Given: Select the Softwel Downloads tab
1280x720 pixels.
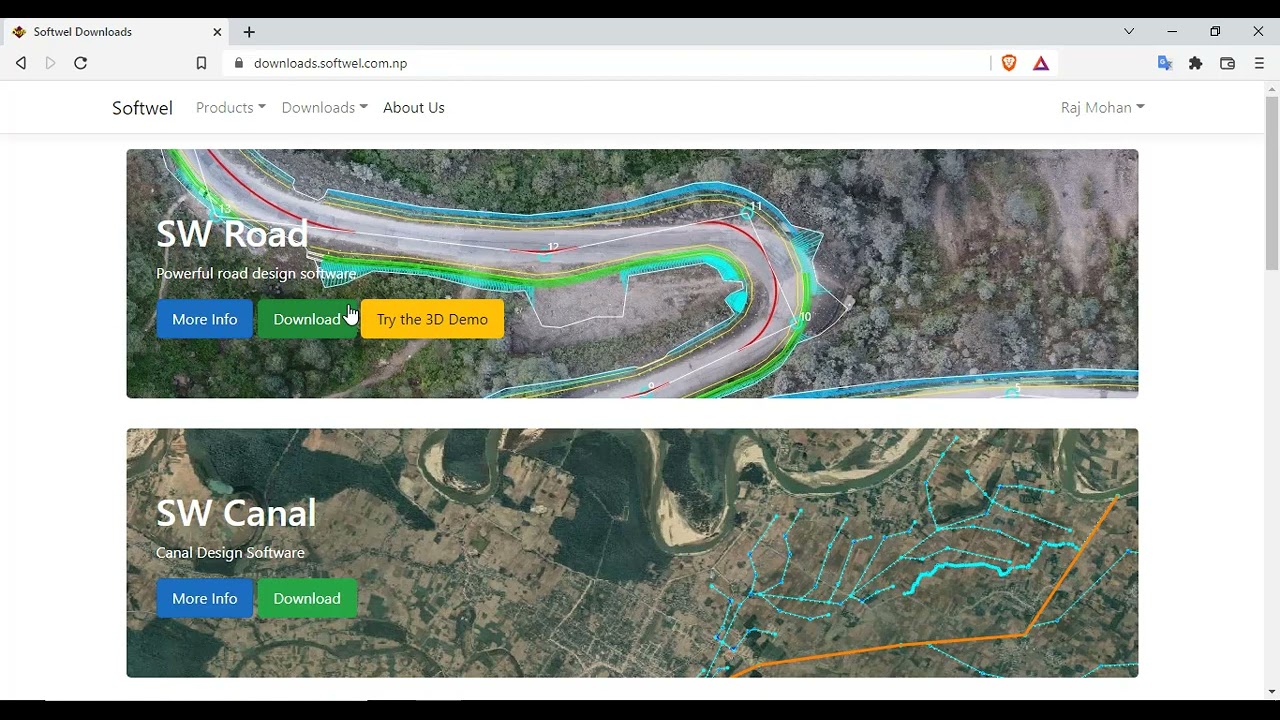Looking at the screenshot, I should click(x=117, y=32).
